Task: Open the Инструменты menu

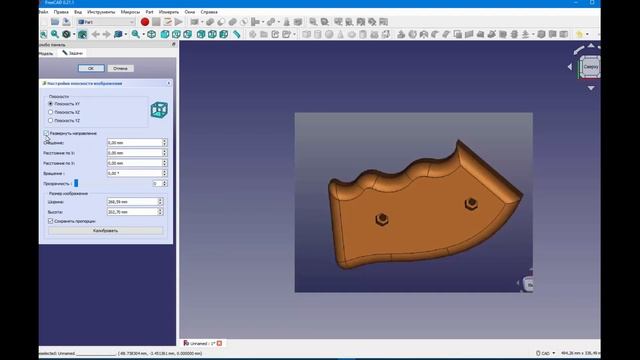Action: tap(101, 12)
